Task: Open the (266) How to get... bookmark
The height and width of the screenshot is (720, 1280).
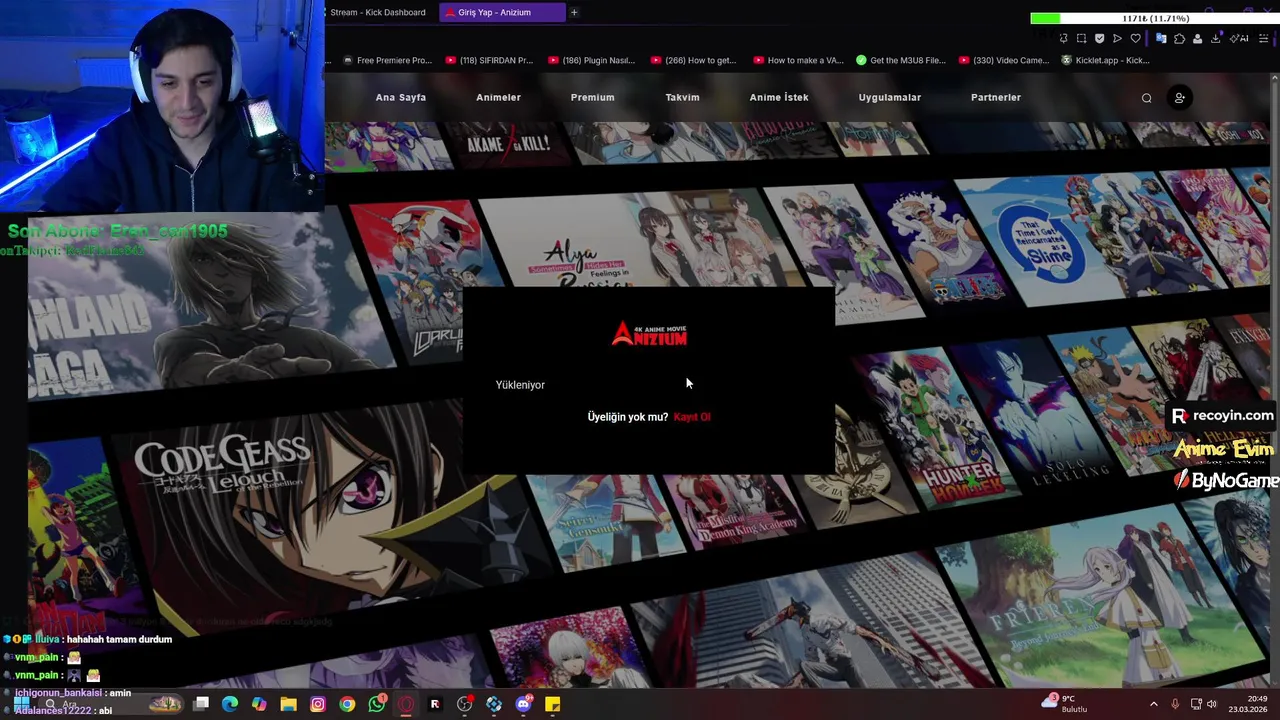Action: click(693, 60)
